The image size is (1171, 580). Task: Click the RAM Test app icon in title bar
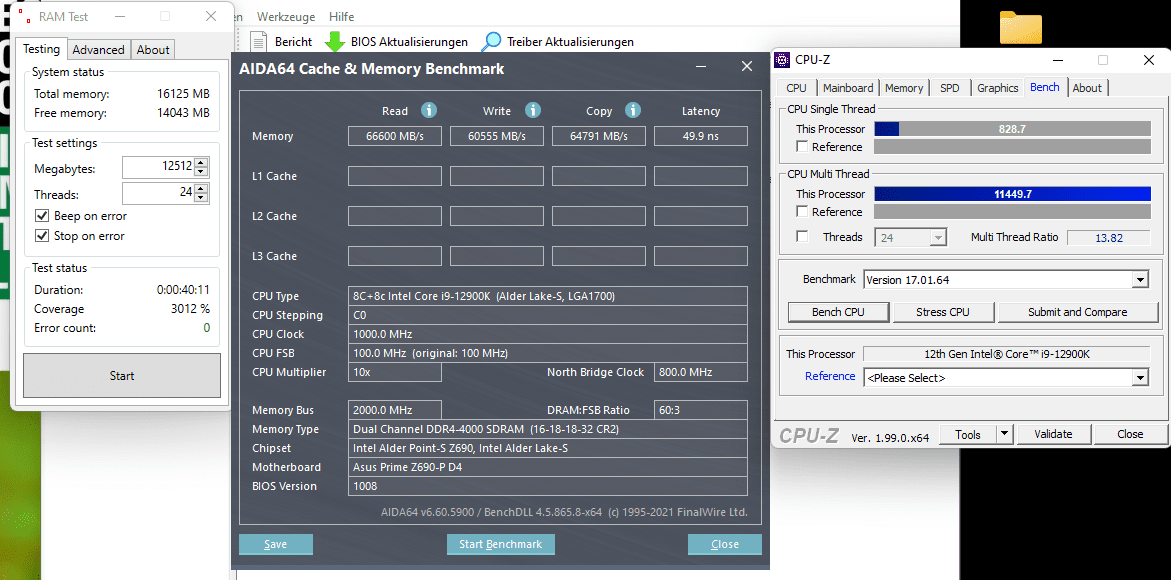[25, 16]
